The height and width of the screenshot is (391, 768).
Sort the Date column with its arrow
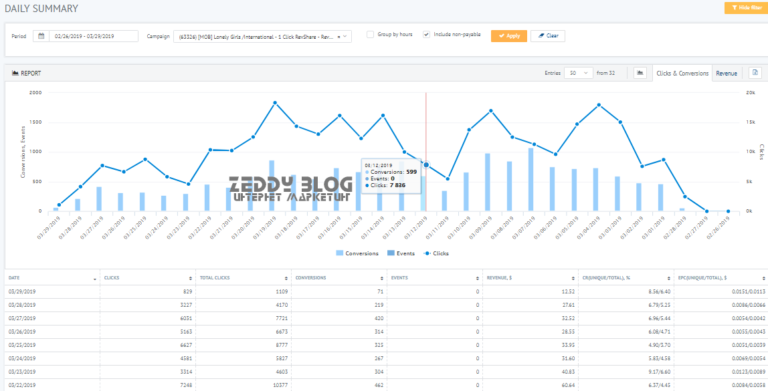(x=95, y=278)
